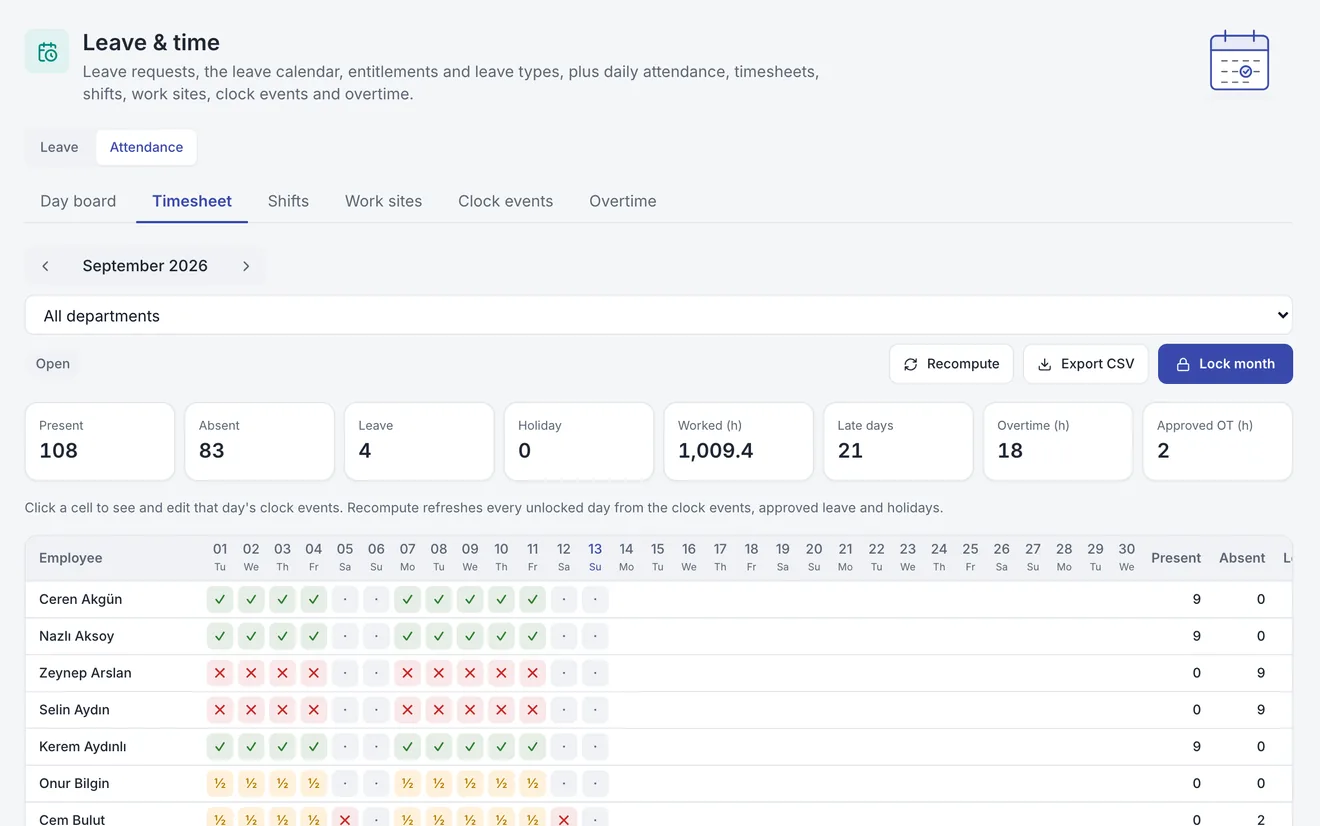Click the Worked (h) card showing 1,009.4

(x=739, y=441)
